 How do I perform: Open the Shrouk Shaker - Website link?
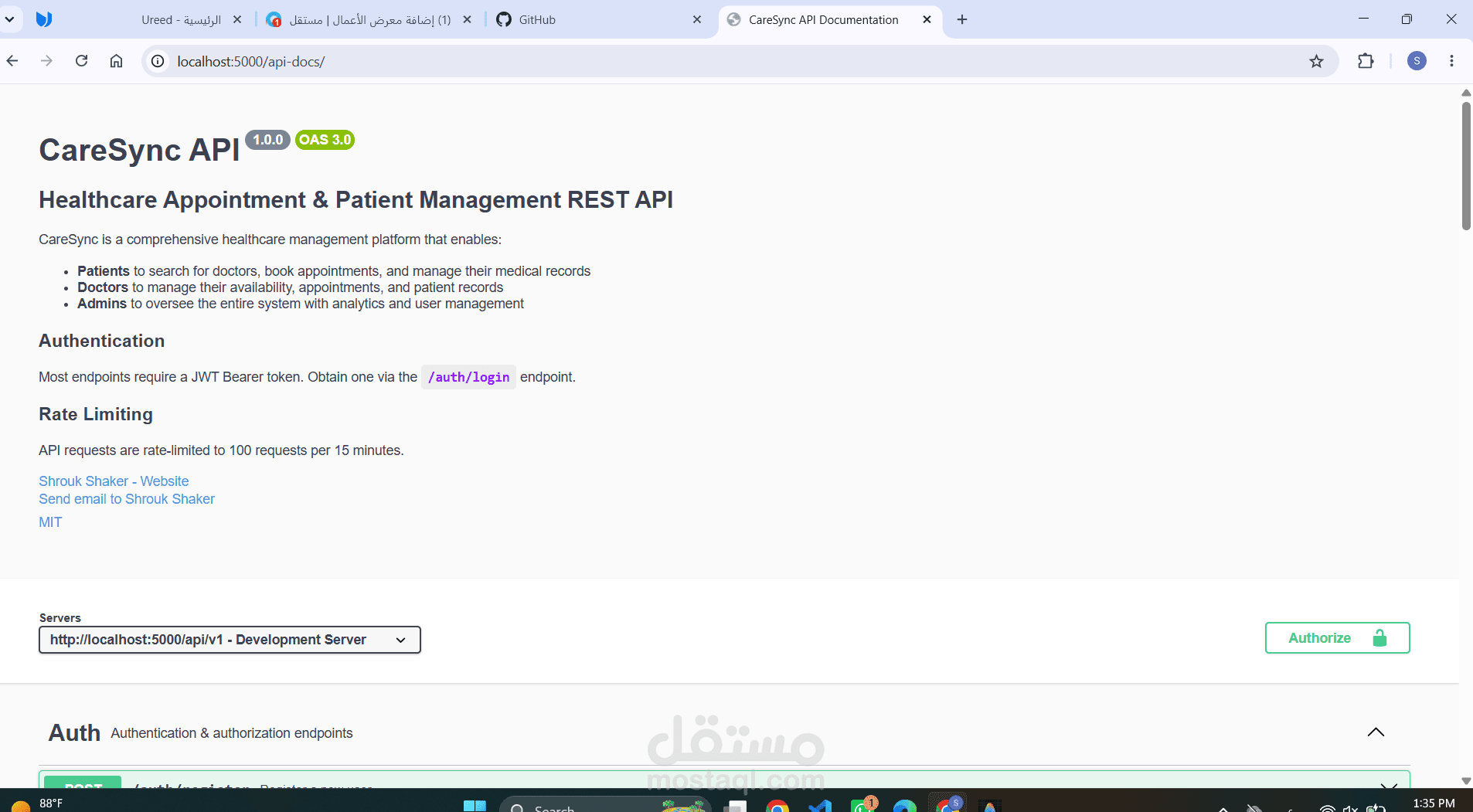pyautogui.click(x=114, y=481)
